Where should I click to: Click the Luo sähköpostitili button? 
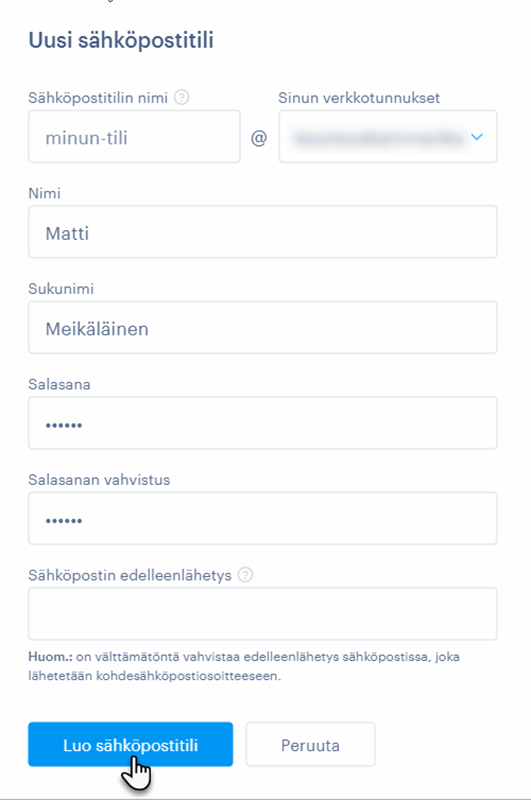131,744
